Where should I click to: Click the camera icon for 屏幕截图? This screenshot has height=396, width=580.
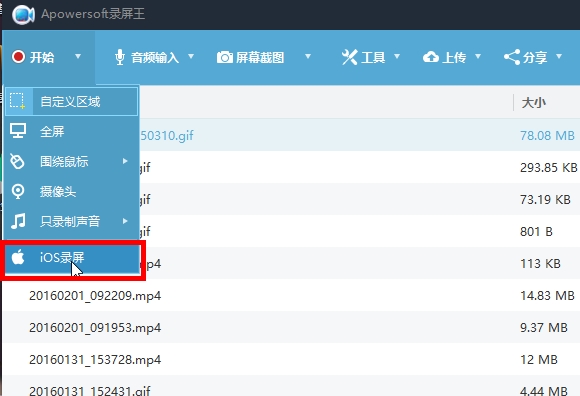tap(225, 57)
